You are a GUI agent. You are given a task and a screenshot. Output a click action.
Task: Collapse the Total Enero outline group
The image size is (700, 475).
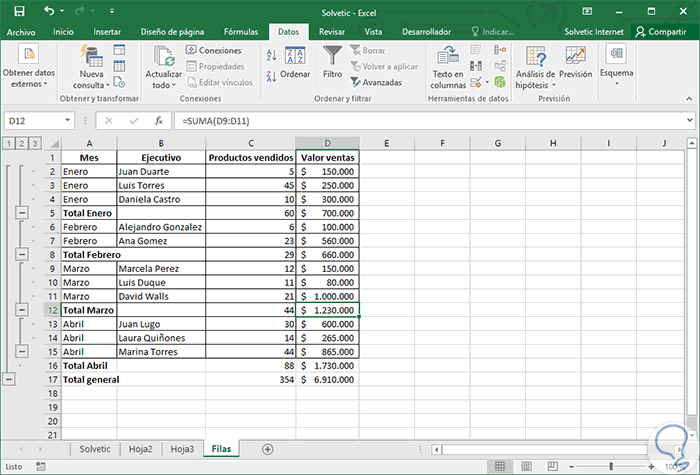pyautogui.click(x=22, y=213)
